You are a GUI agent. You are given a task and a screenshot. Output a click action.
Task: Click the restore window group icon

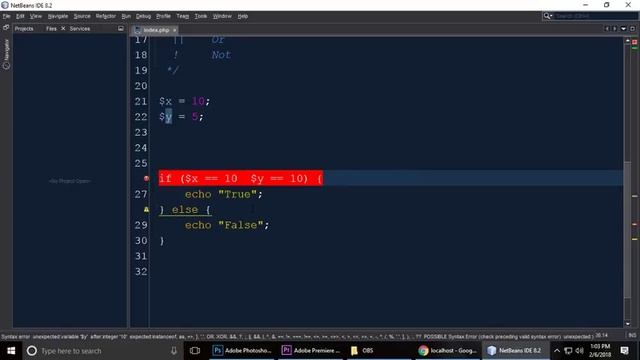pyautogui.click(x=6, y=27)
